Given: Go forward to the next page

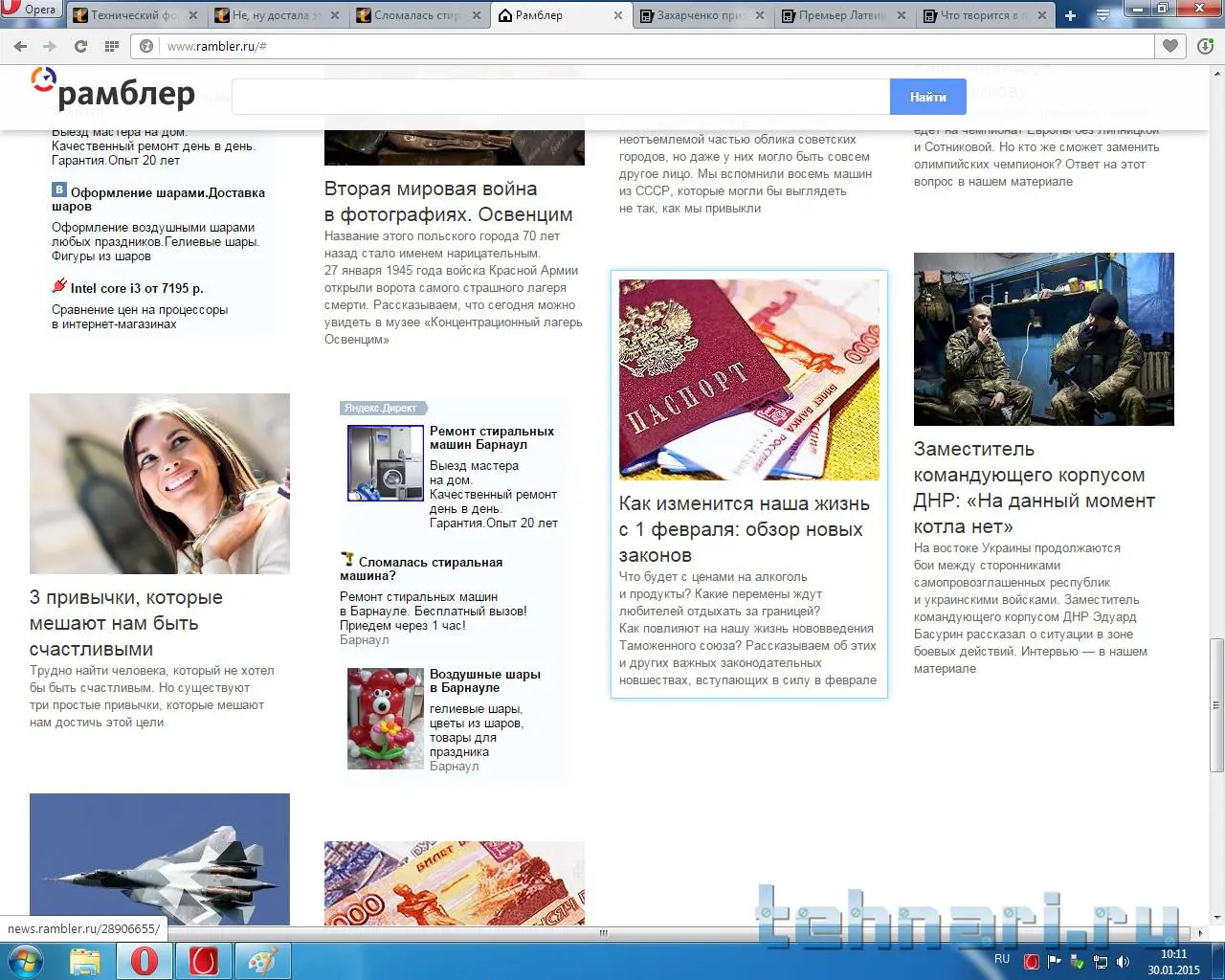Looking at the screenshot, I should 50,46.
